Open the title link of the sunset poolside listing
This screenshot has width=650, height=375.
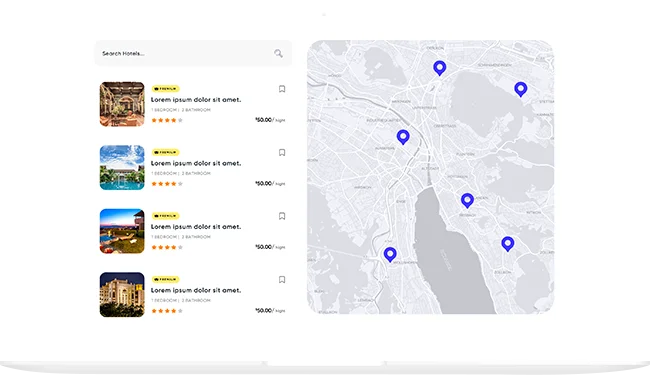tap(196, 227)
